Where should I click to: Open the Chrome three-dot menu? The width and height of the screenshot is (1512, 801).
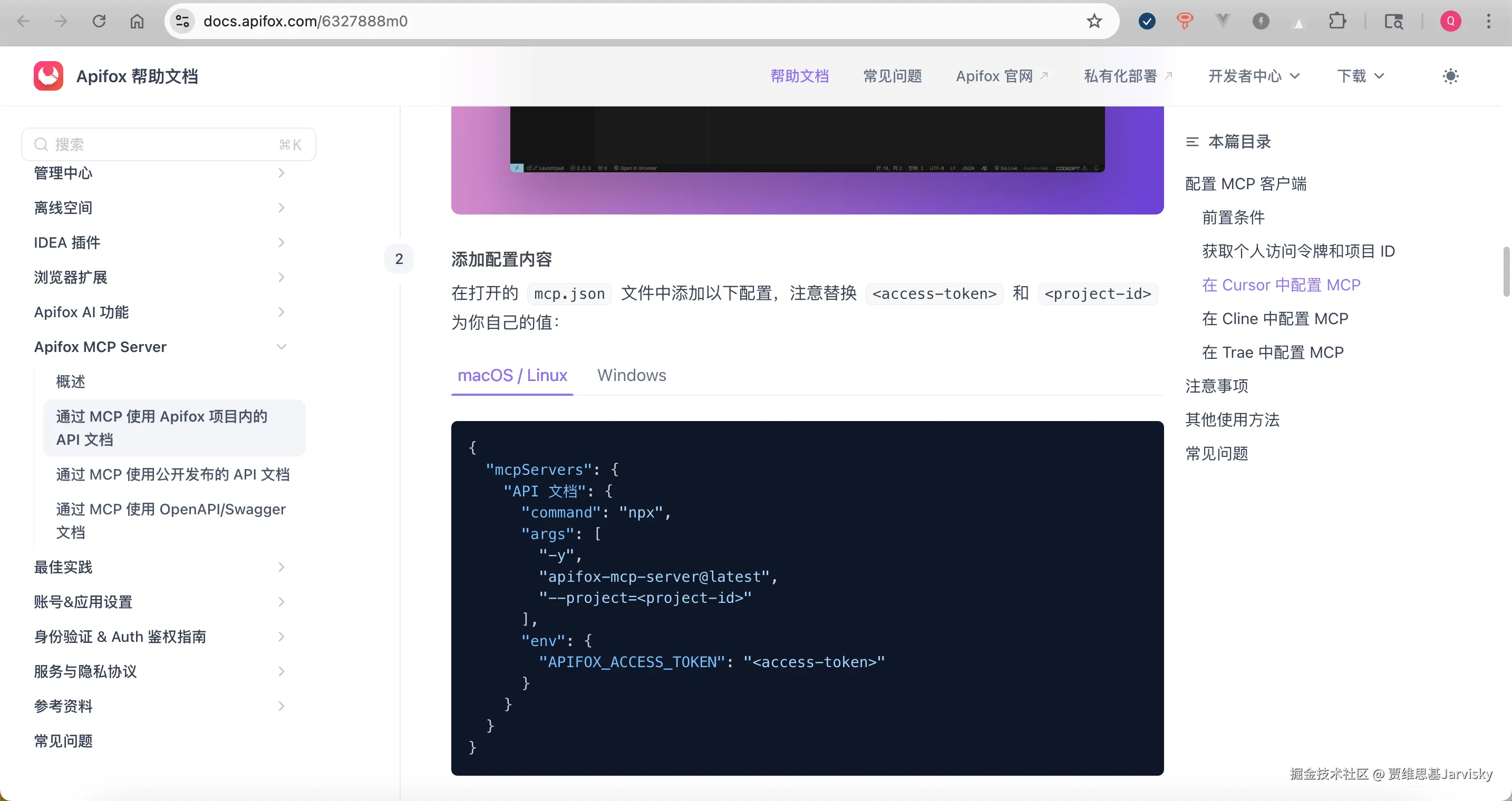(x=1488, y=21)
